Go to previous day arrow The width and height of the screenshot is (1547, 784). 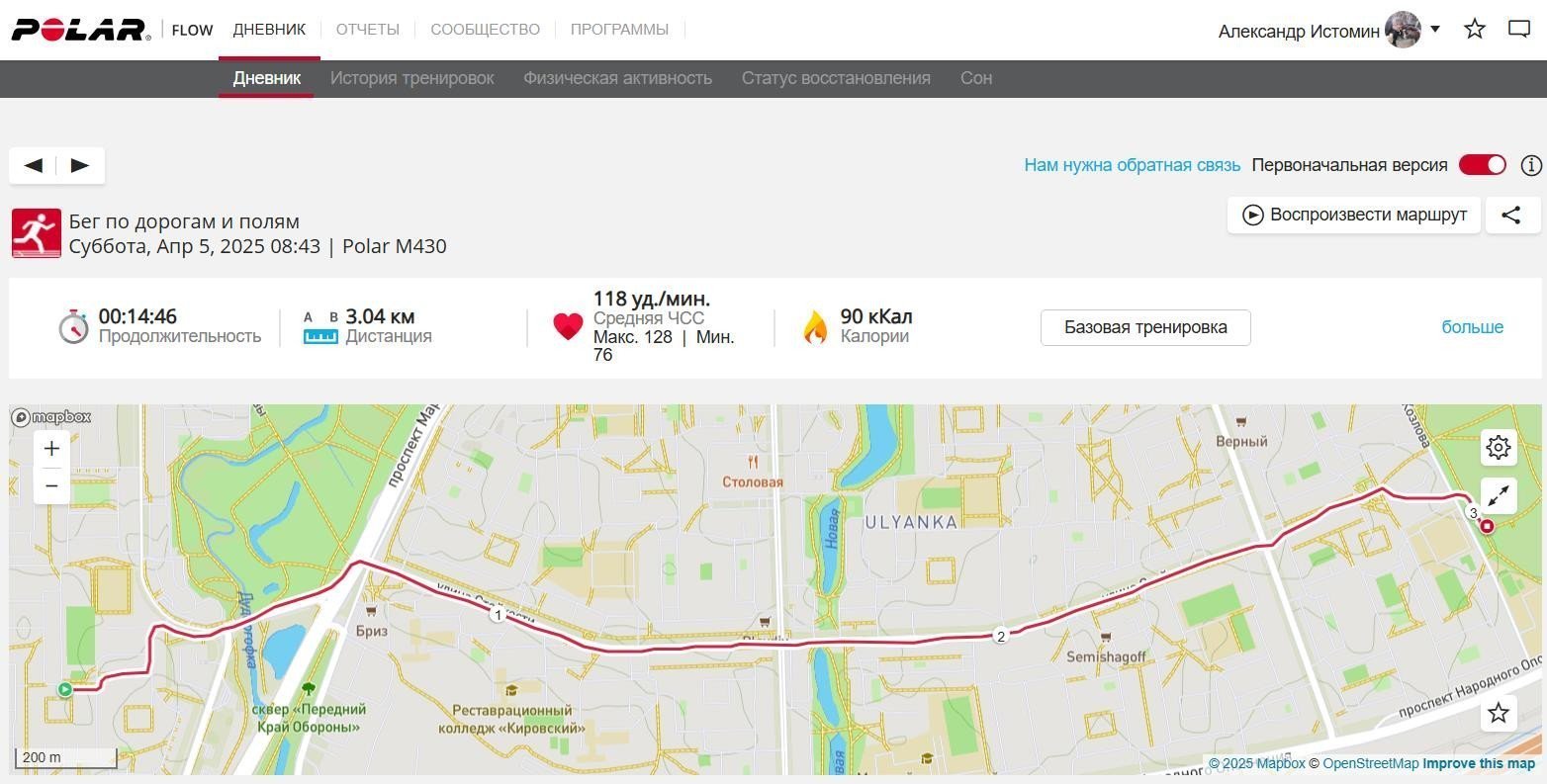34,165
